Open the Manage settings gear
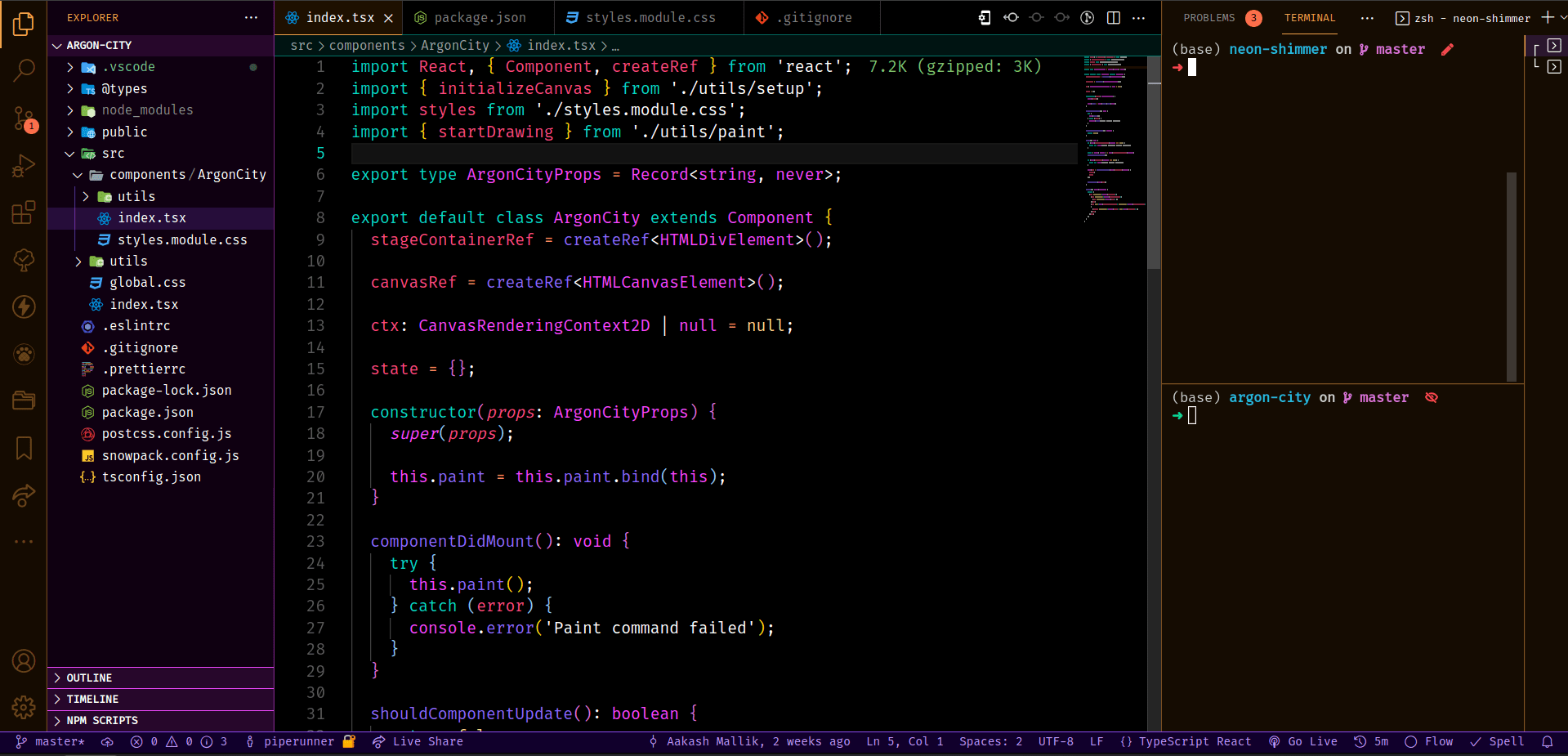Image resolution: width=1568 pixels, height=756 pixels. [24, 707]
